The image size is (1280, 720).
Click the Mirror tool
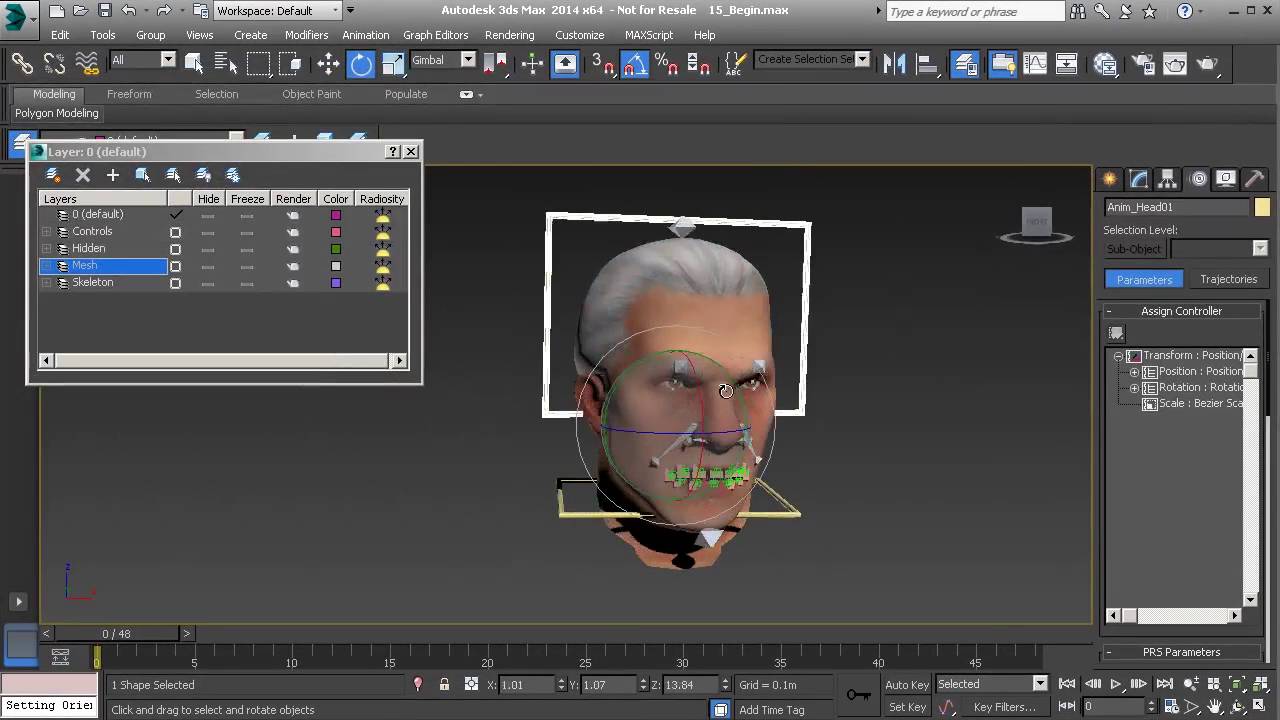894,63
